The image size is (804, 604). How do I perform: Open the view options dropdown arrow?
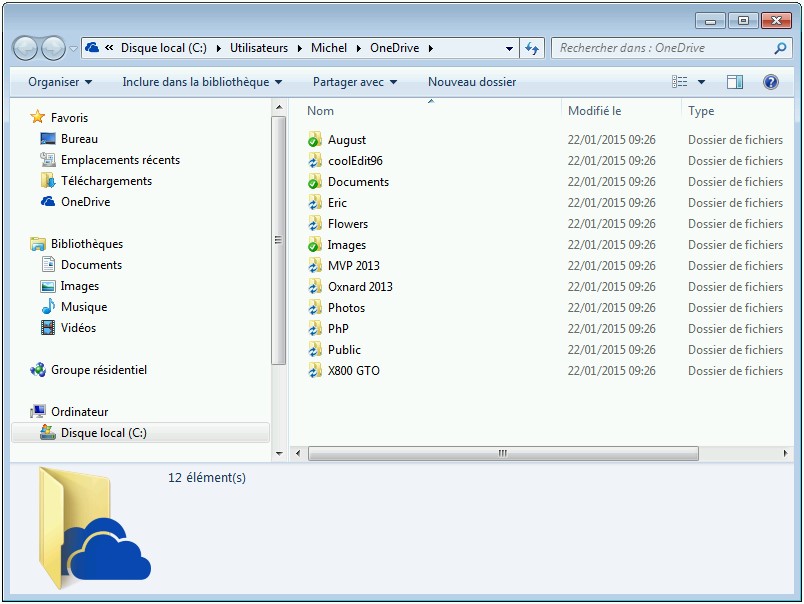(701, 82)
